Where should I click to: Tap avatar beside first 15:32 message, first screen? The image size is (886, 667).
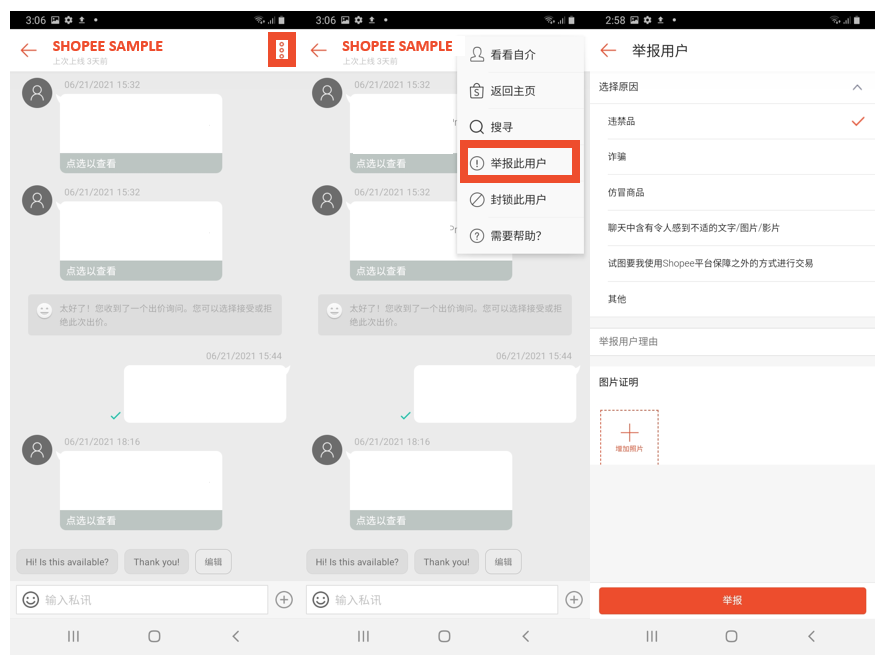(x=37, y=93)
